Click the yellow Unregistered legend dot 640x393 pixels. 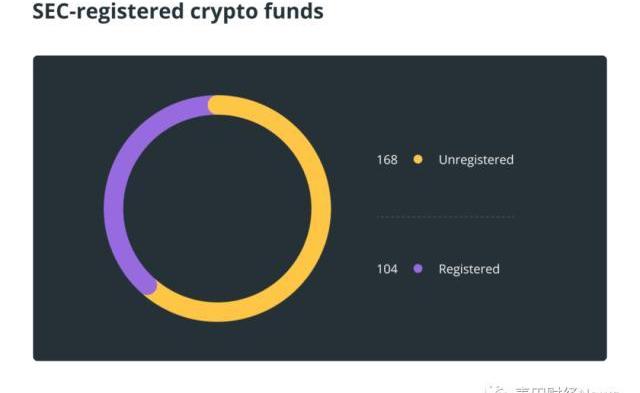(418, 159)
